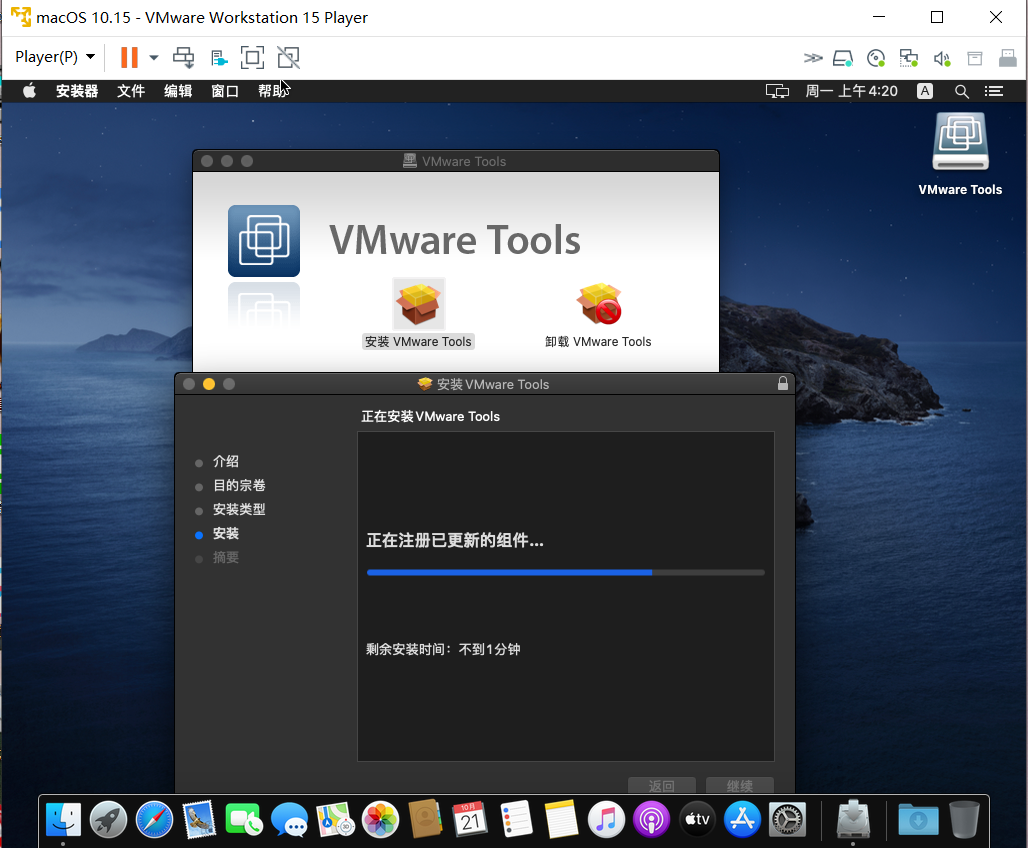Open Notes from the dock
Screen dimensions: 1028x848
click(561, 819)
